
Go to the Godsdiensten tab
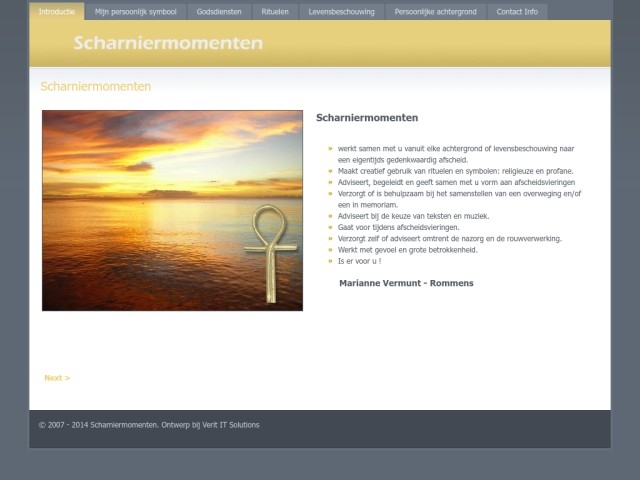point(219,12)
